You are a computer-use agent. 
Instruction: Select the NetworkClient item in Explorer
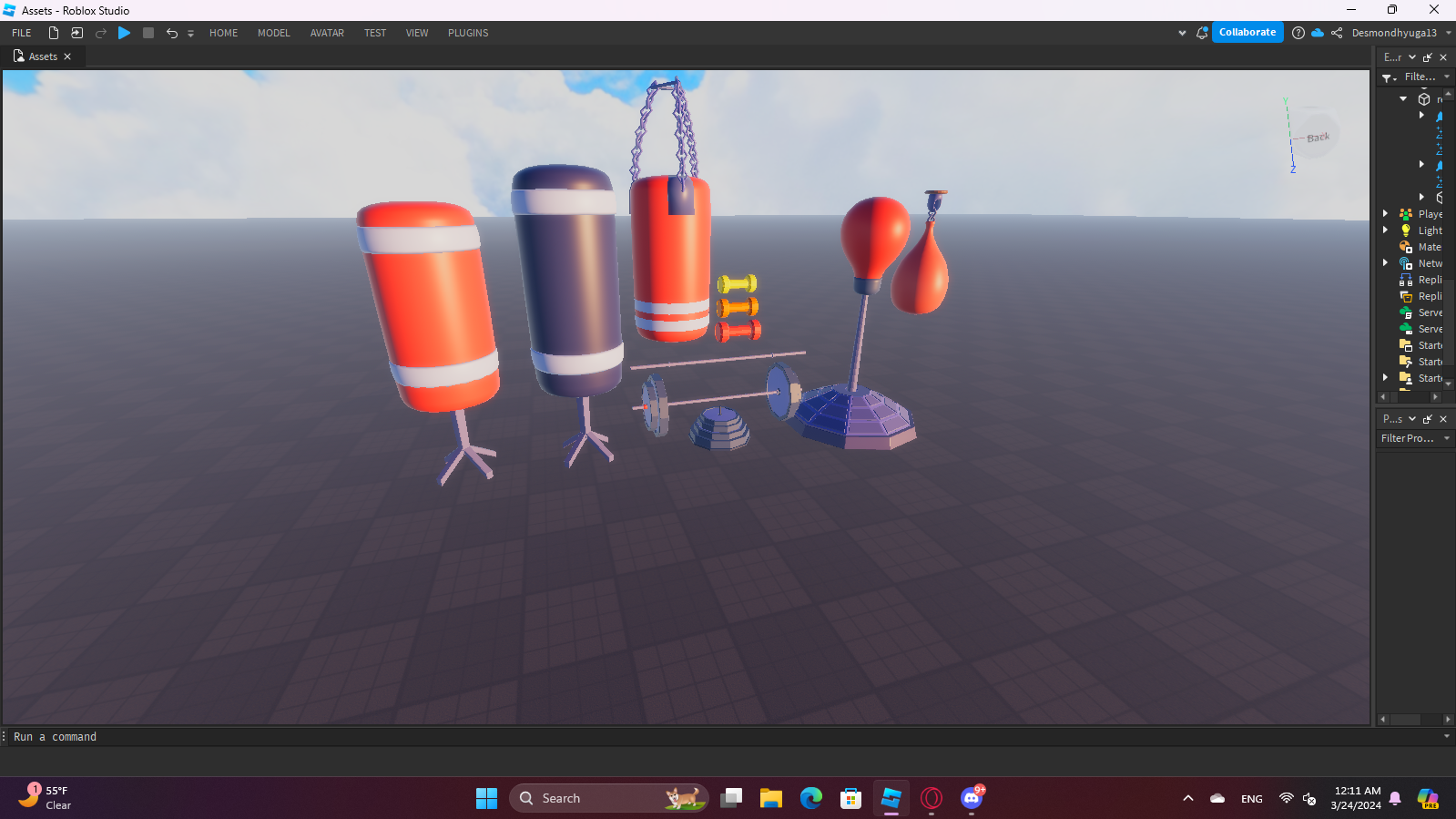coord(1420,263)
